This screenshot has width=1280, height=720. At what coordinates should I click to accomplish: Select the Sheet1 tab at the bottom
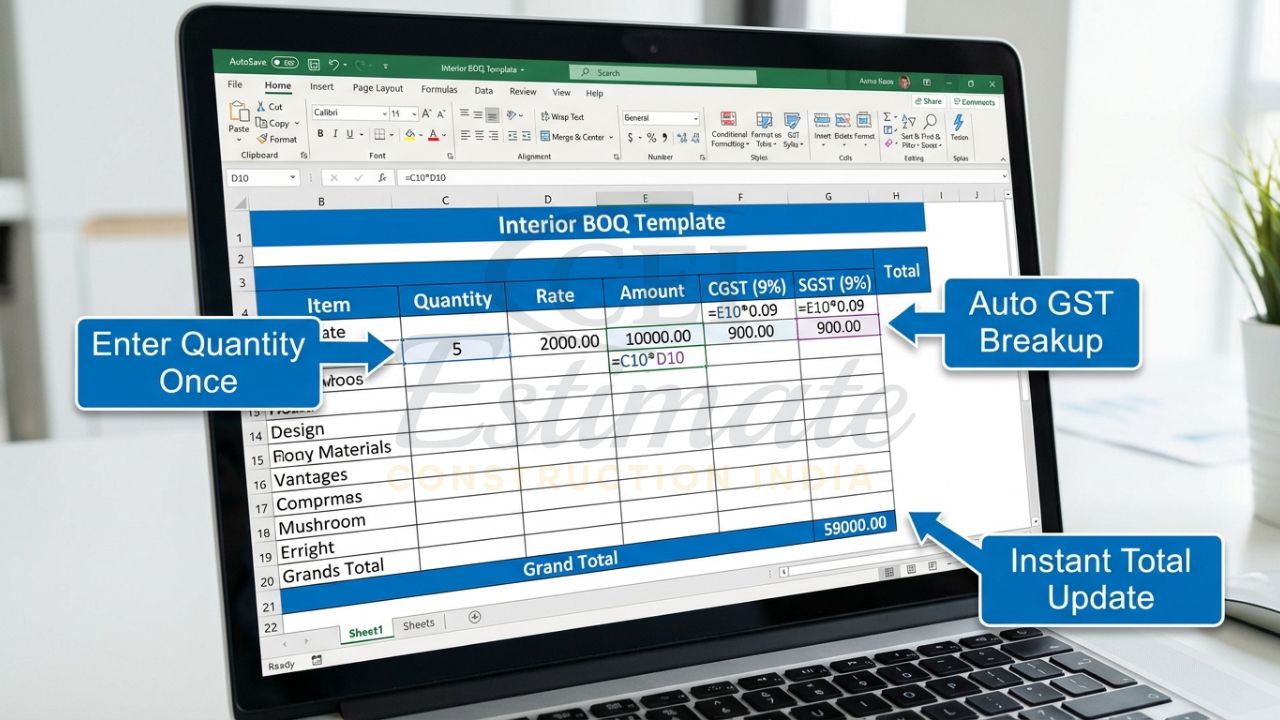click(365, 634)
